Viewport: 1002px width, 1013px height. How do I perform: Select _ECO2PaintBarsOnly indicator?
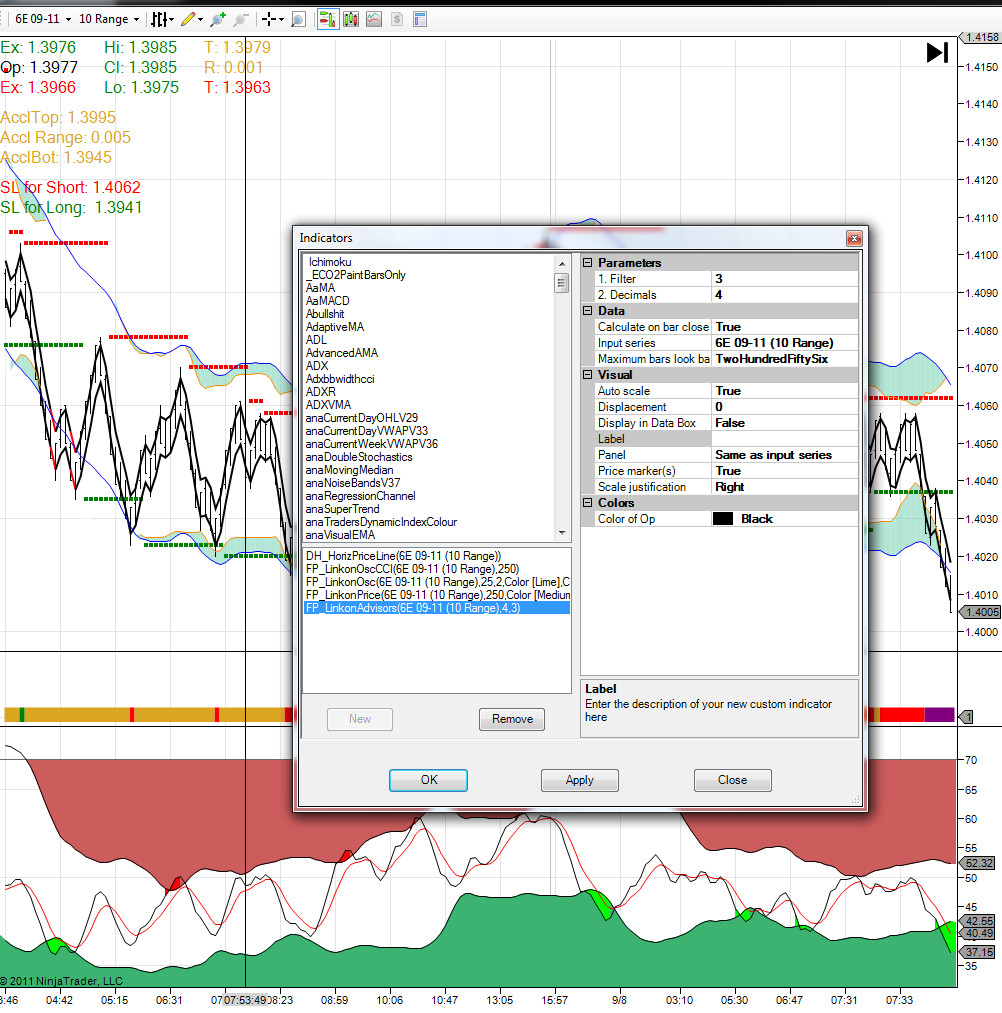356,275
